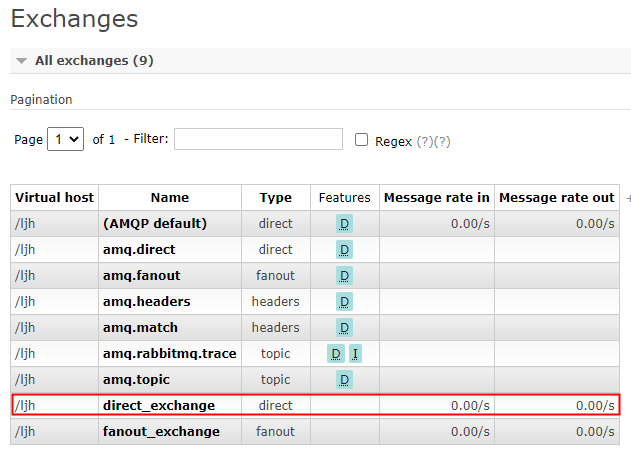
Task: Open the fanout_exchange exchange
Action: point(161,431)
